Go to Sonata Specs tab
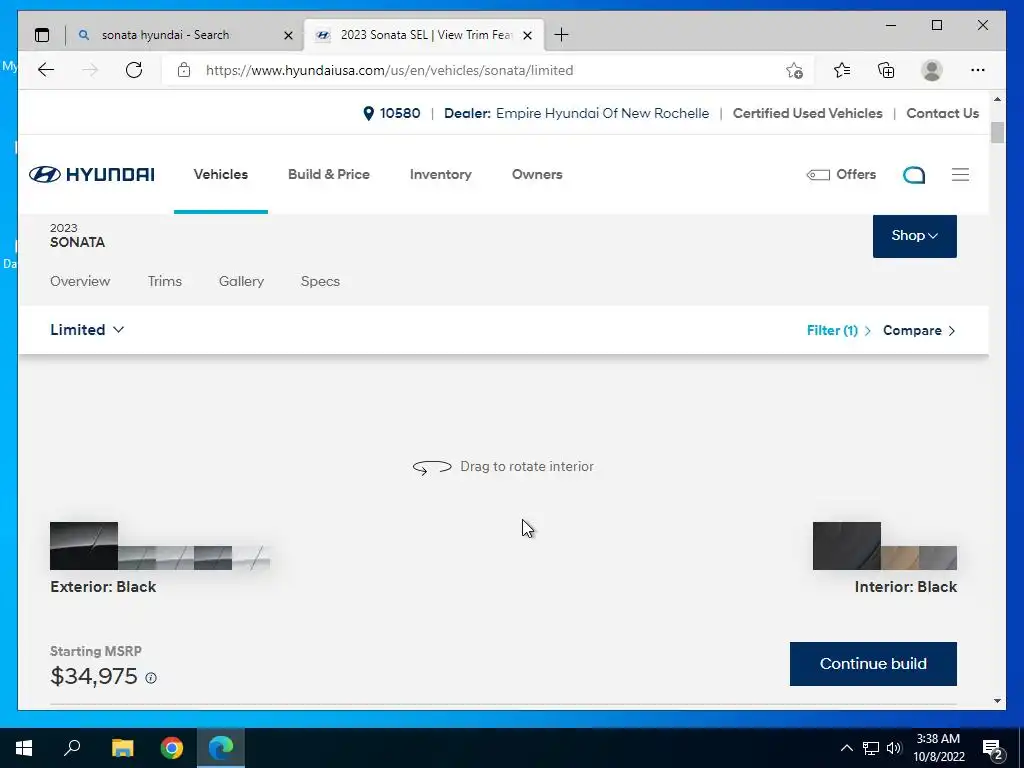 pos(320,281)
